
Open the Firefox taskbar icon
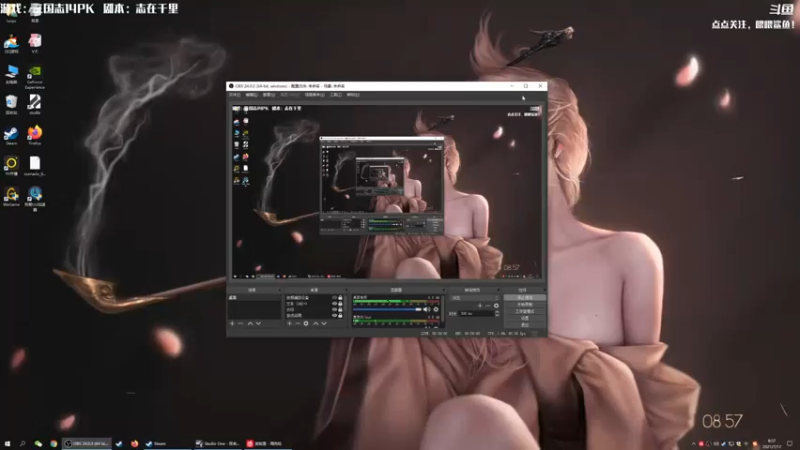(x=135, y=444)
